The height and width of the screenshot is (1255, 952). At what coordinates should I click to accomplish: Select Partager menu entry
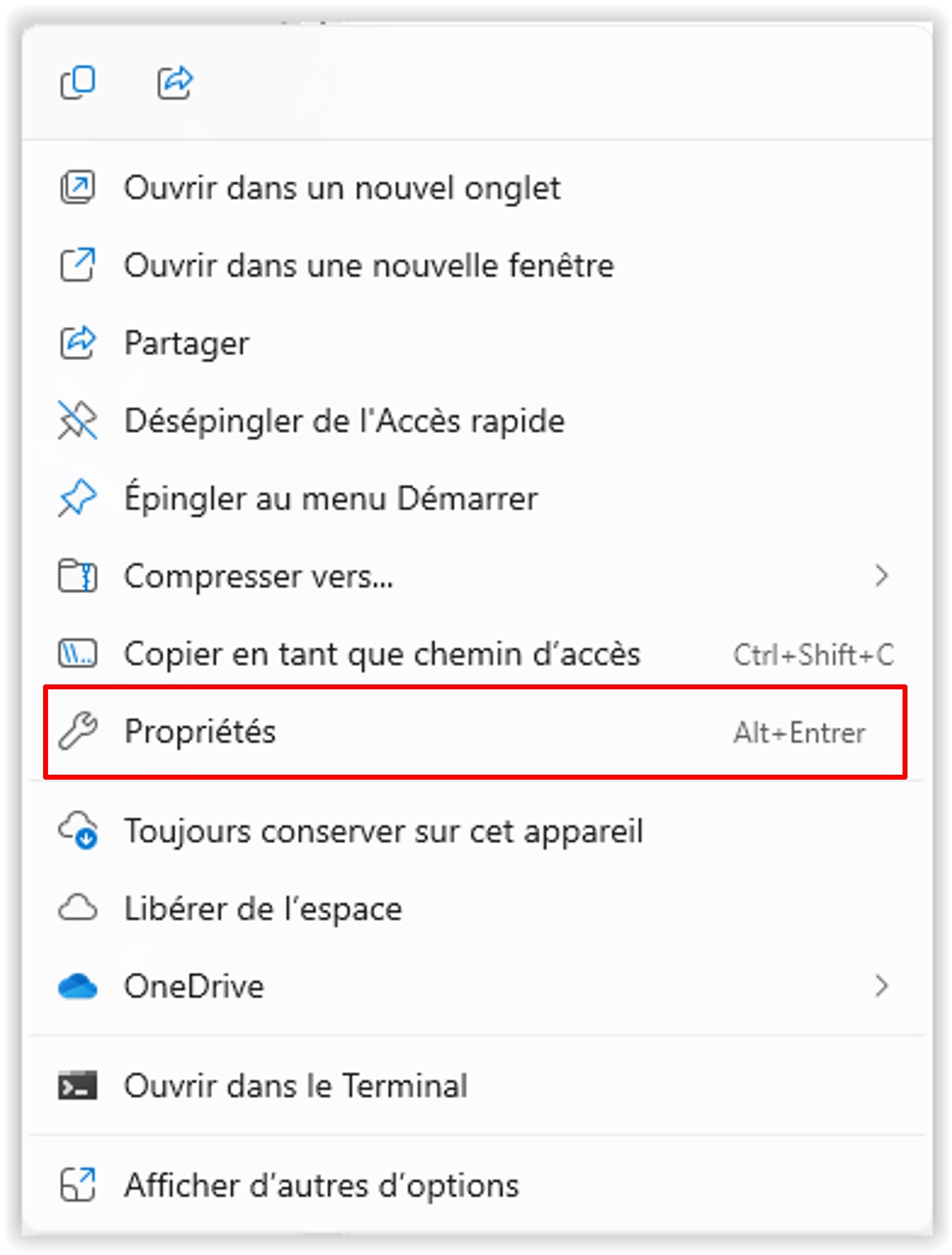(477, 343)
